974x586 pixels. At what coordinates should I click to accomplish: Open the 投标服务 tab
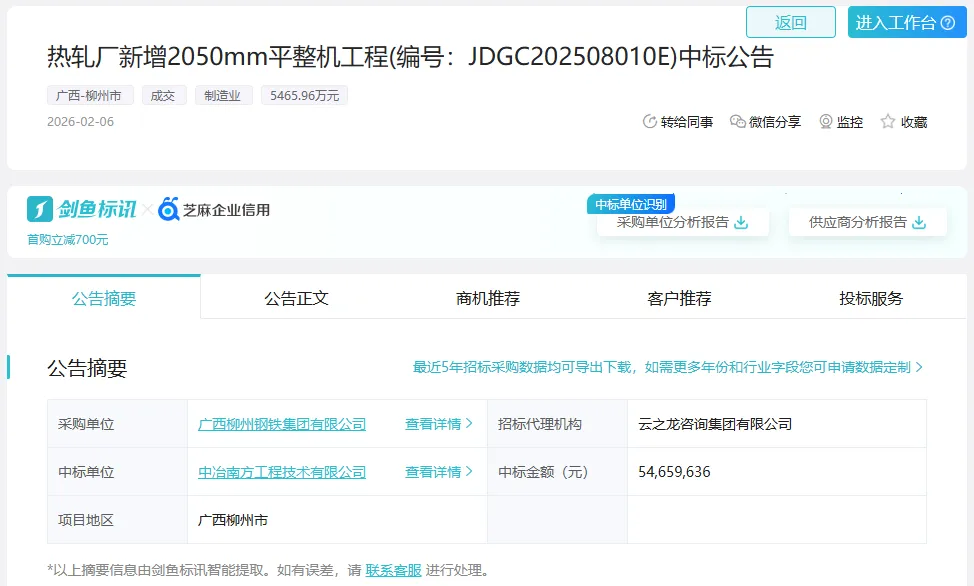pos(871,298)
